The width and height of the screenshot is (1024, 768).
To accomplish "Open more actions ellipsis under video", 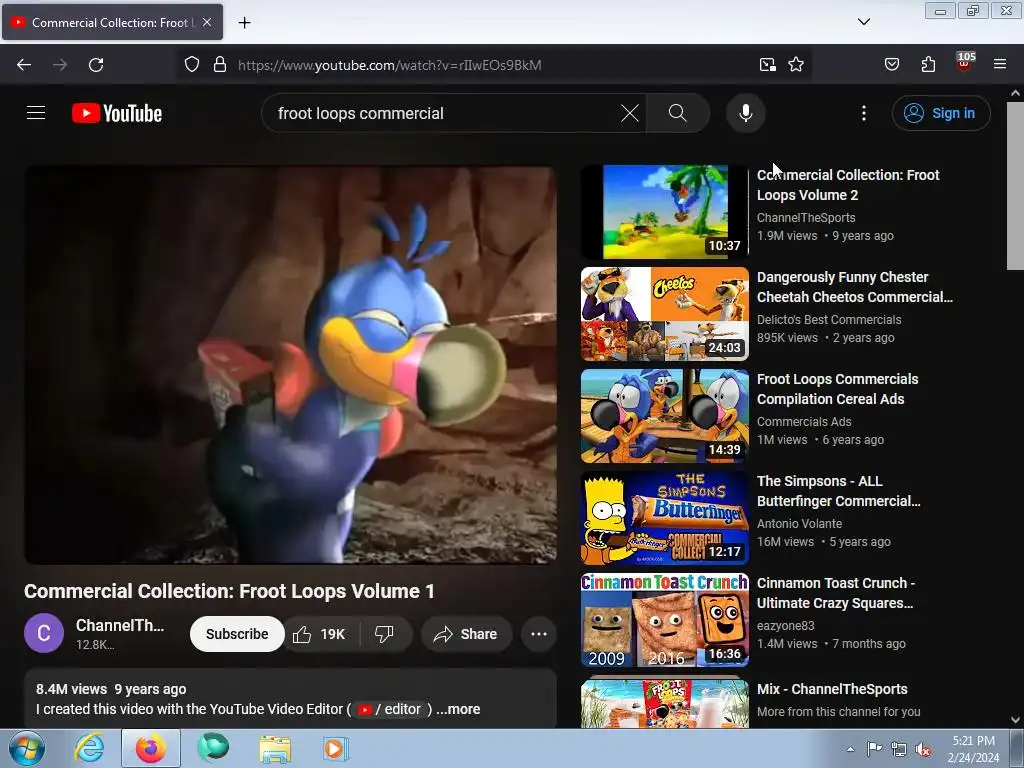I will coord(539,634).
